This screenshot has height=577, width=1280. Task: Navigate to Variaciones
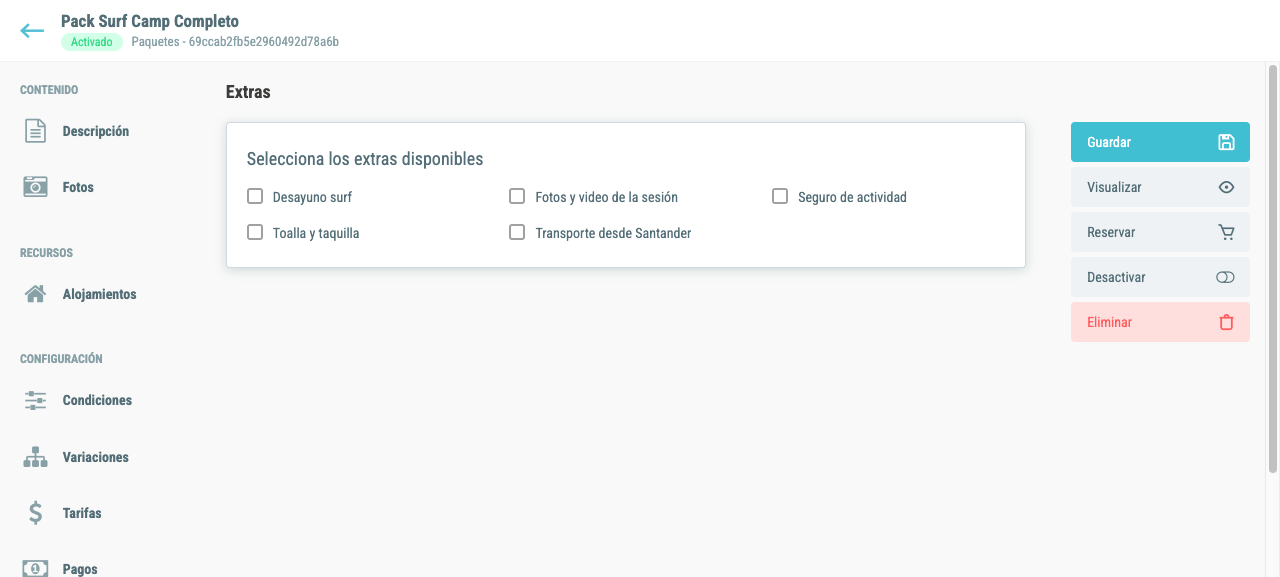96,457
